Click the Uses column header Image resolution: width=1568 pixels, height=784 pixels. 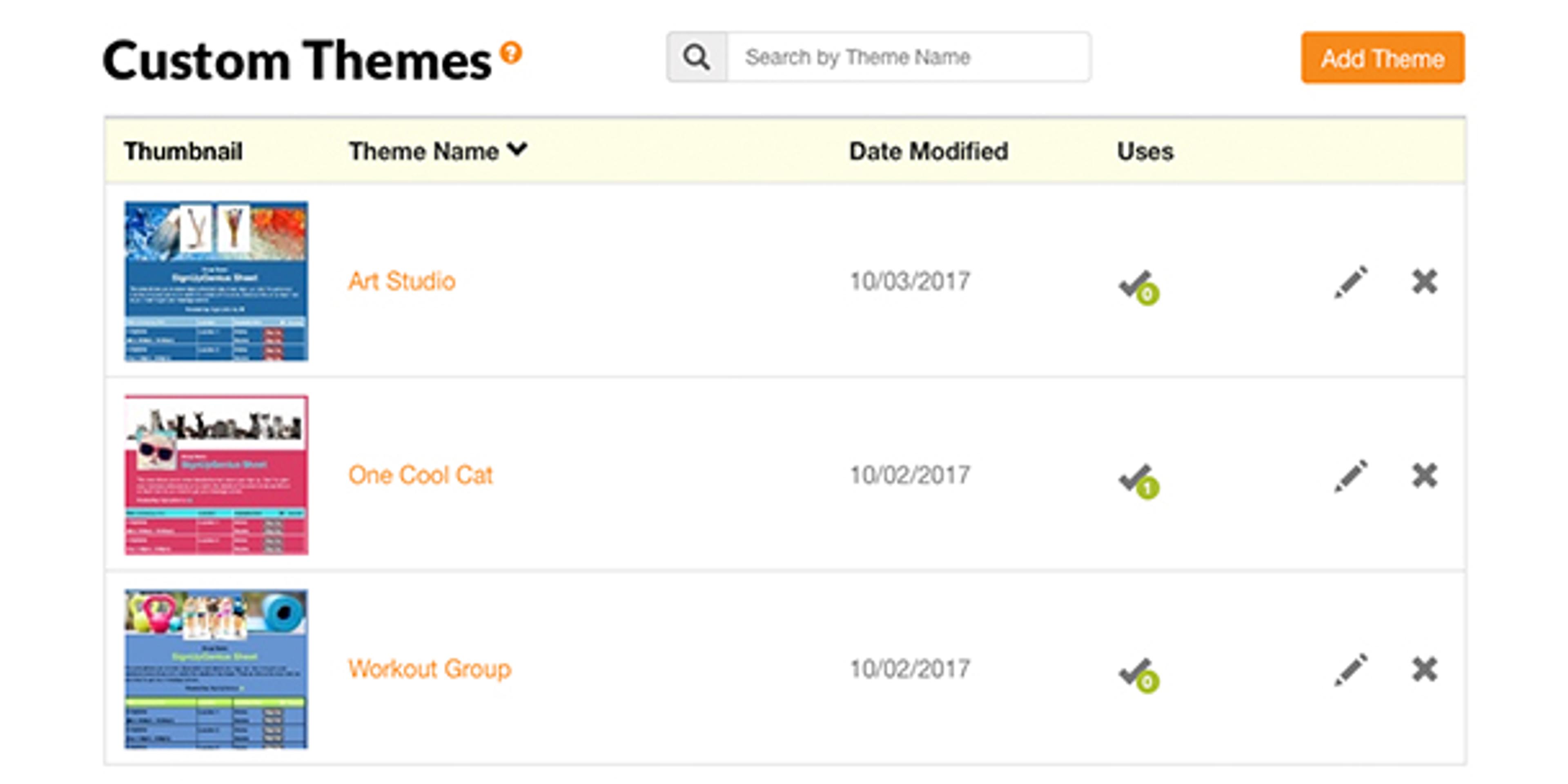coord(1144,151)
